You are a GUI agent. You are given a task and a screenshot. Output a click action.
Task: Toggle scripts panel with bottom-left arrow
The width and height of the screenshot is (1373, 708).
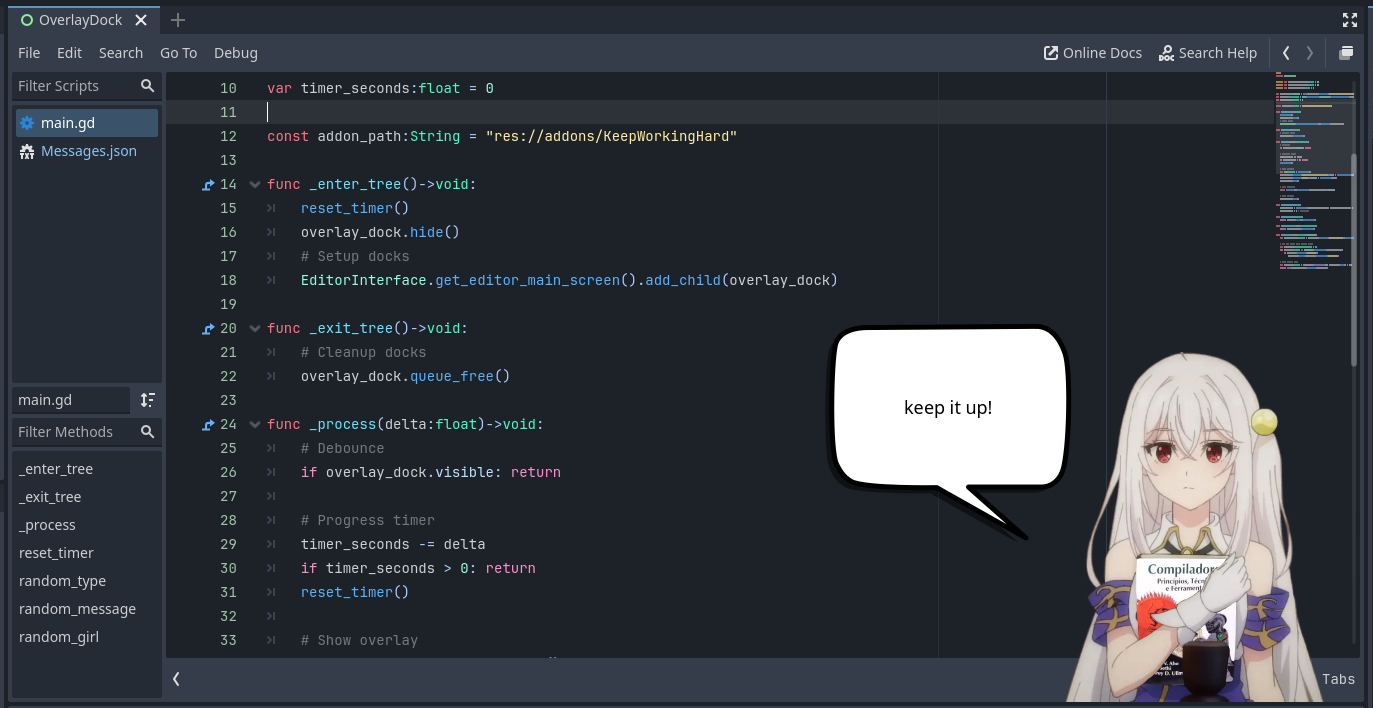[176, 679]
